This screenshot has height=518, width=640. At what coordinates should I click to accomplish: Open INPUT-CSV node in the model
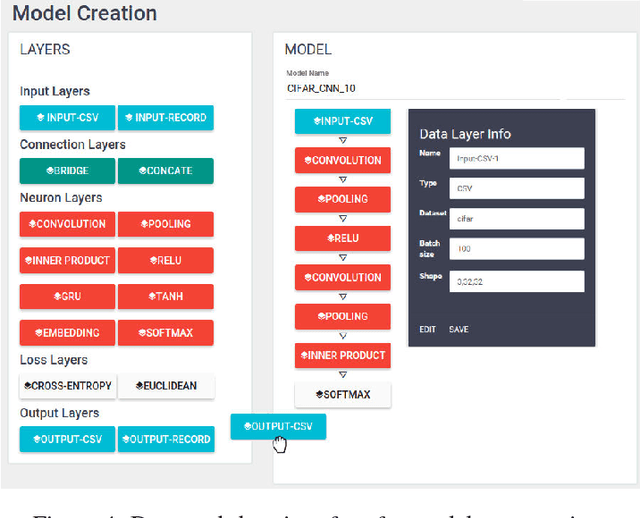coord(343,121)
